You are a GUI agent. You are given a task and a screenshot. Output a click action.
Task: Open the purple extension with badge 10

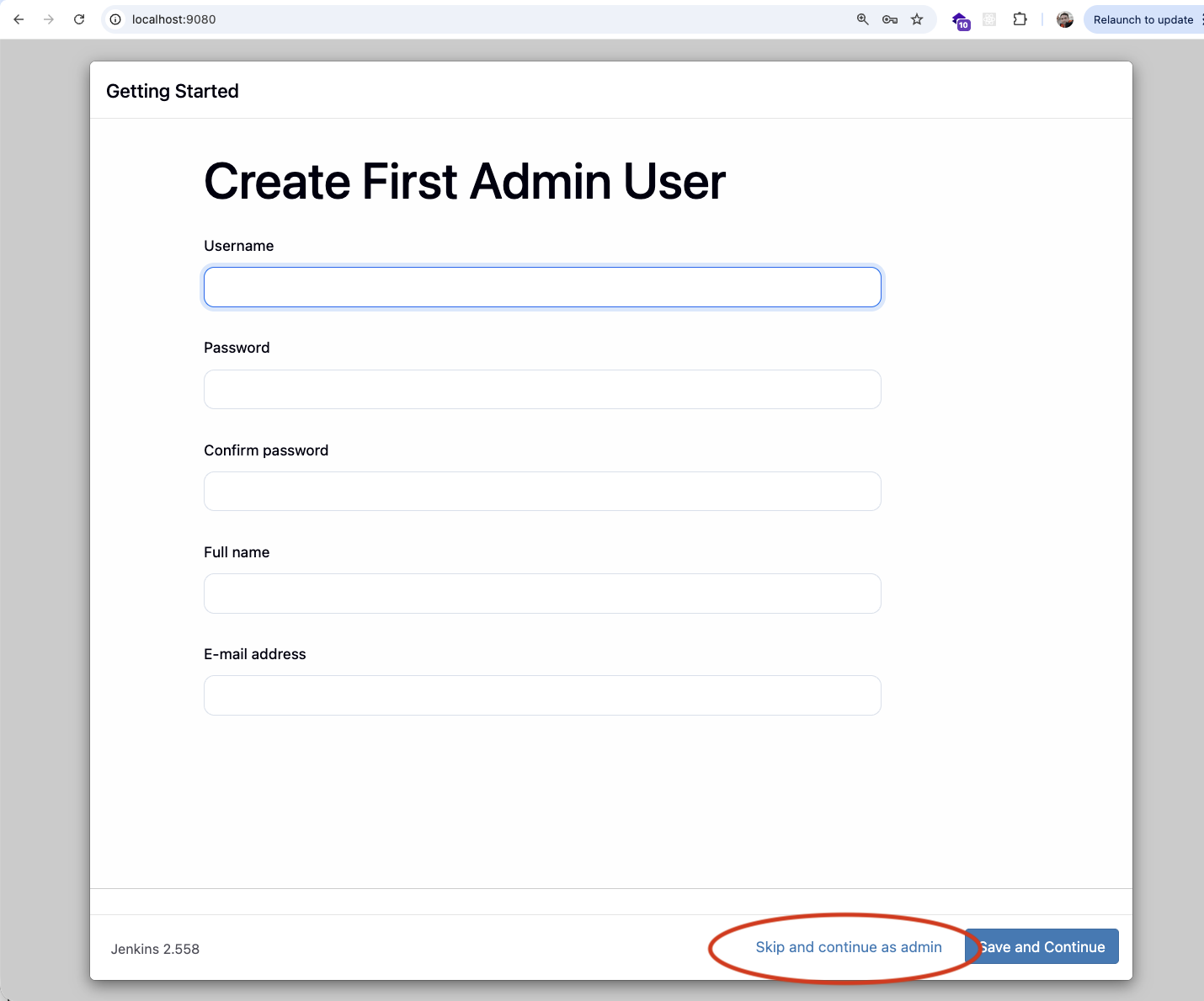[961, 20]
